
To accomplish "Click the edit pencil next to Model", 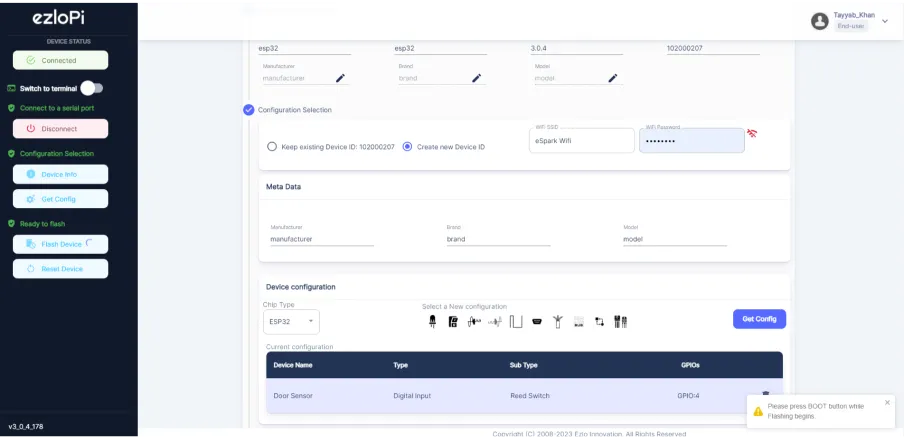I will (613, 78).
